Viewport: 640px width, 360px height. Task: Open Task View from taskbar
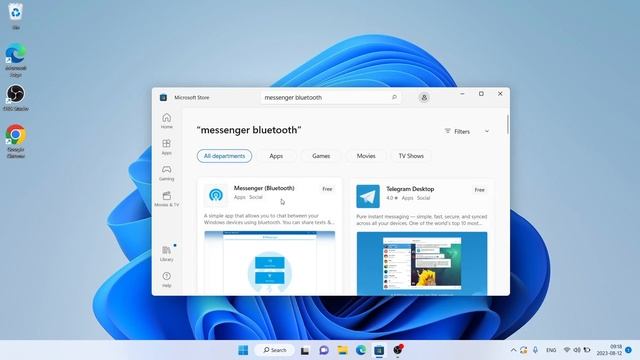[304, 350]
